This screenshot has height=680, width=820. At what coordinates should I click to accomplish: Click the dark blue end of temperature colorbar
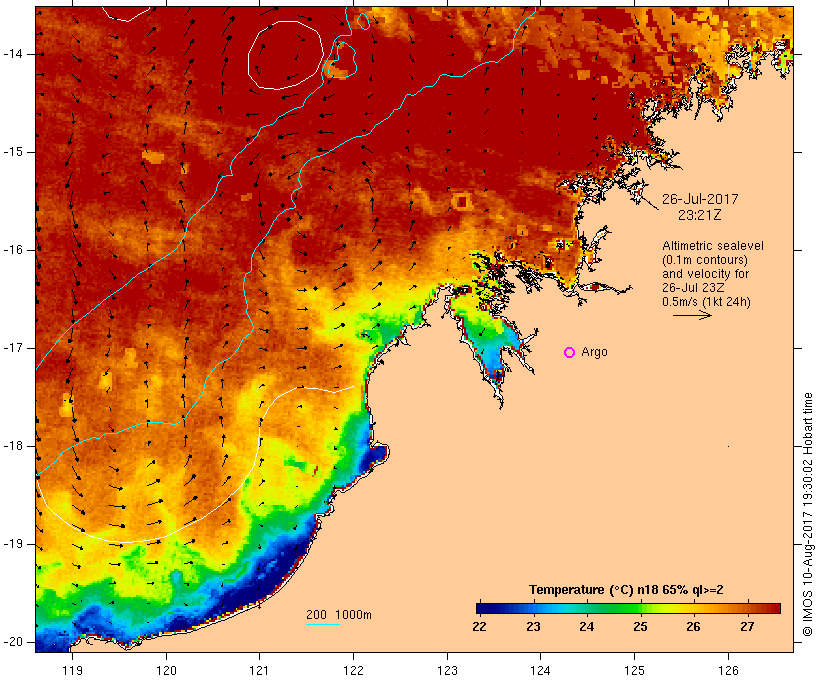pyautogui.click(x=482, y=608)
